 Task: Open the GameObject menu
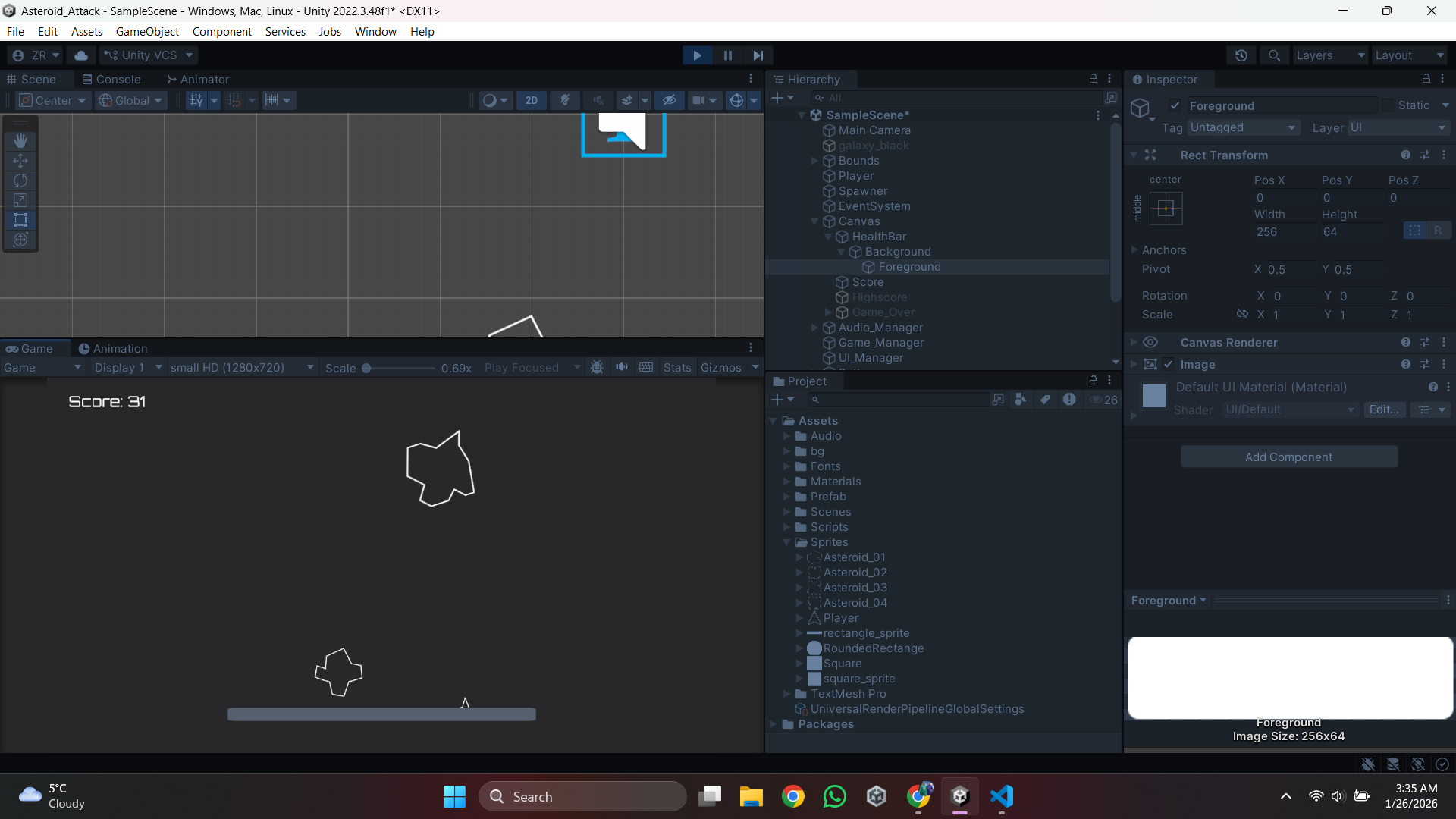[147, 31]
